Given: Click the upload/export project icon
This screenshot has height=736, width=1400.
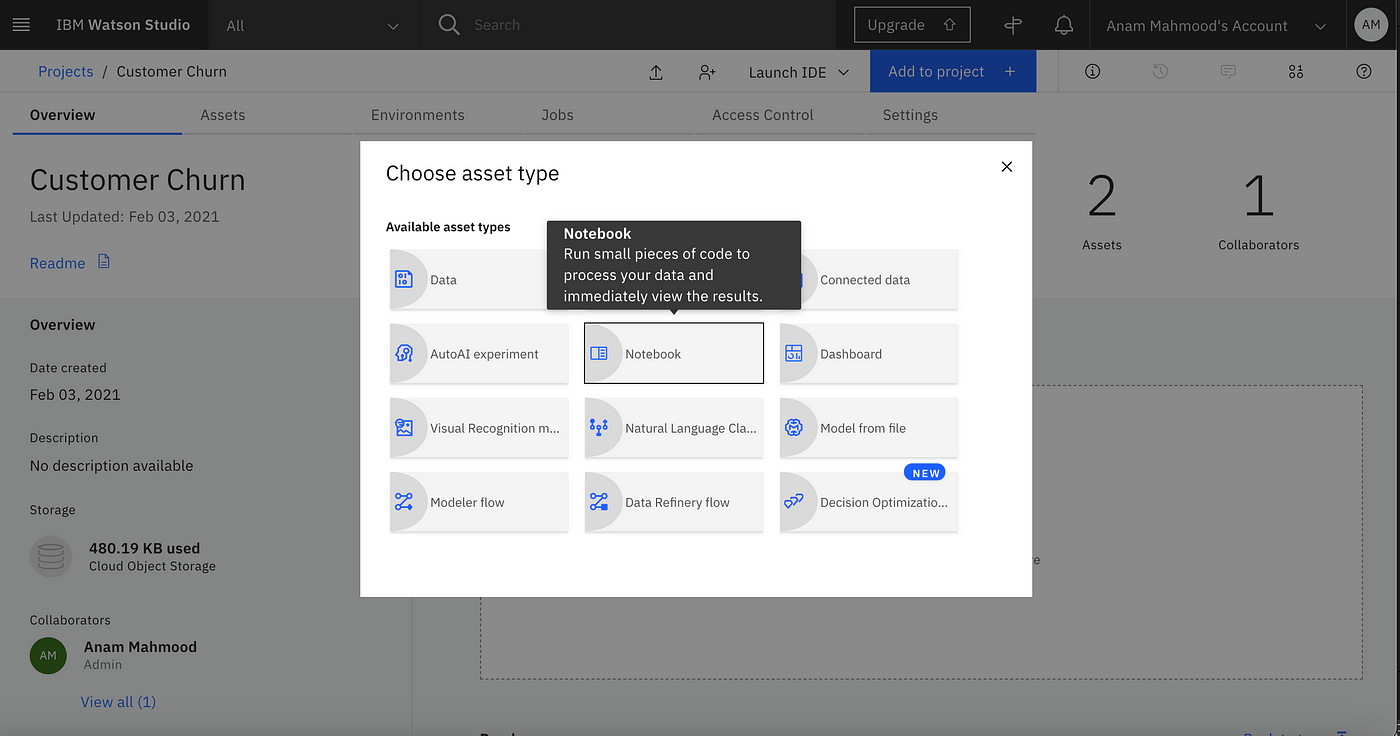Looking at the screenshot, I should coord(656,72).
